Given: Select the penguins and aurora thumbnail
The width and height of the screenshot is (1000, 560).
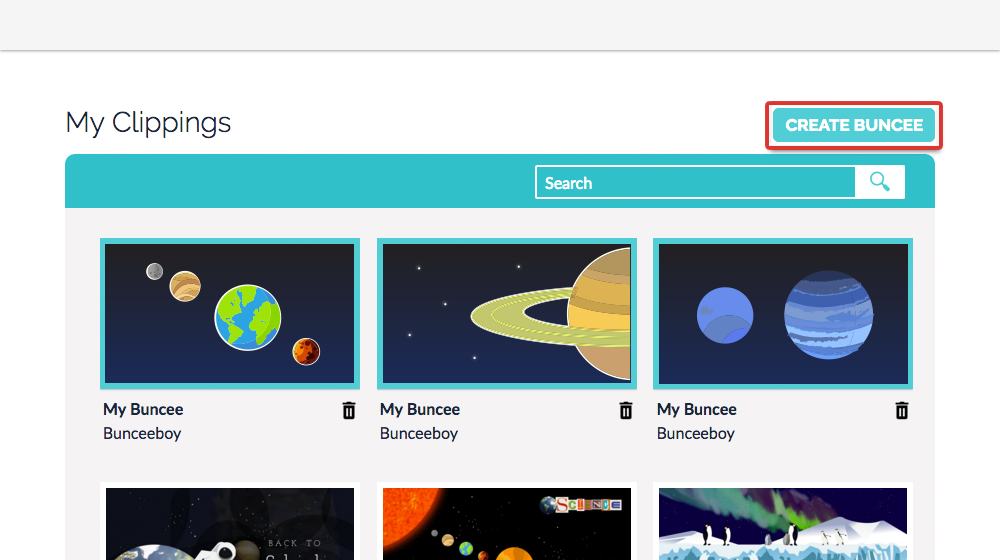Looking at the screenshot, I should 782,523.
